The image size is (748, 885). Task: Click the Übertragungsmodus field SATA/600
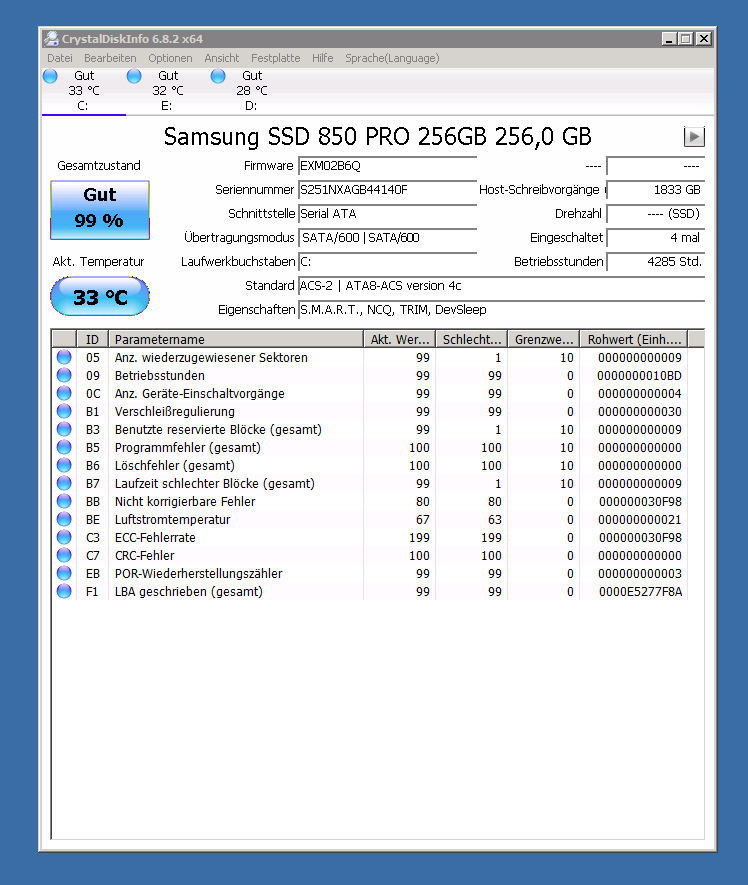[x=387, y=238]
